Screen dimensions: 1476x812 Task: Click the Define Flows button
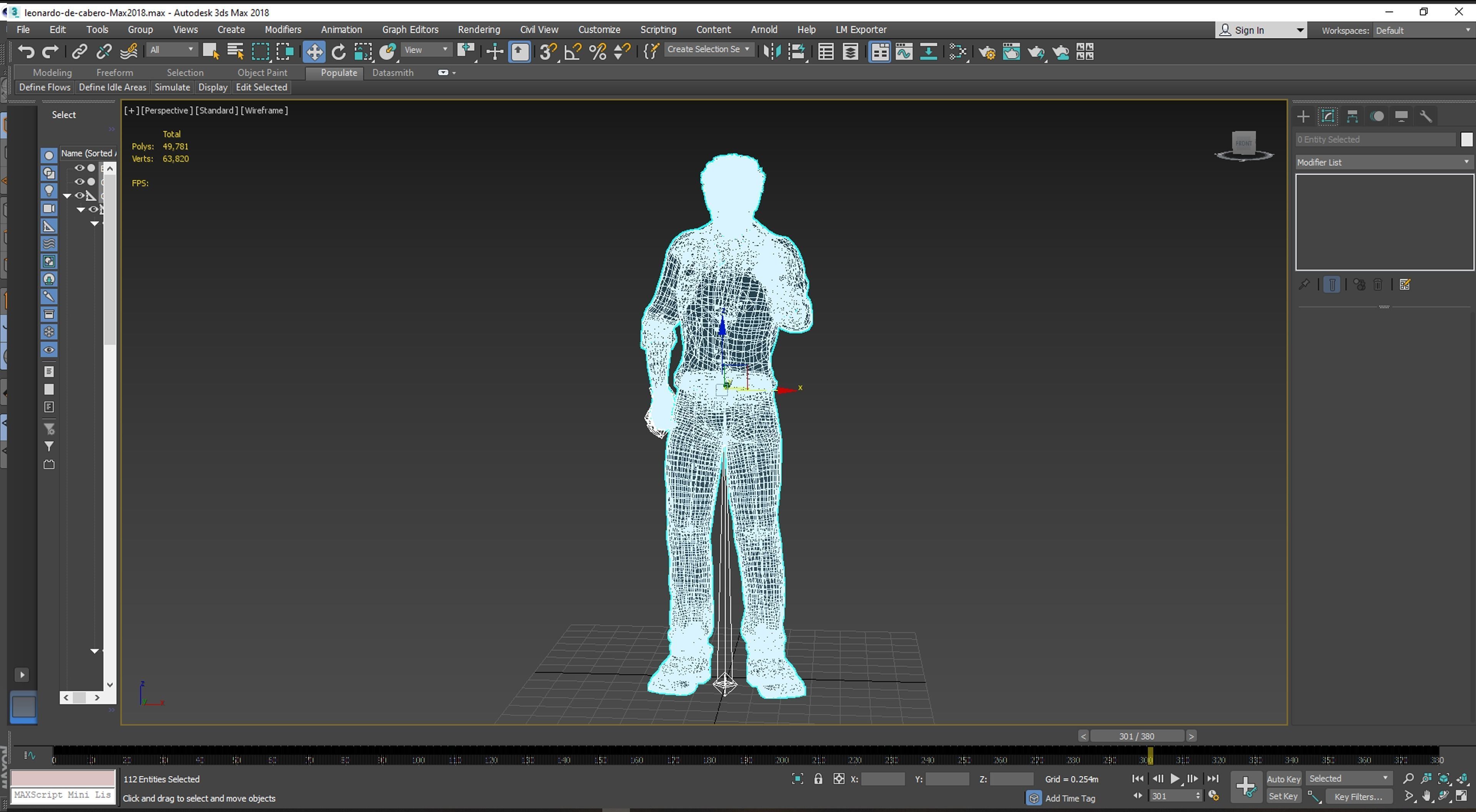point(45,88)
